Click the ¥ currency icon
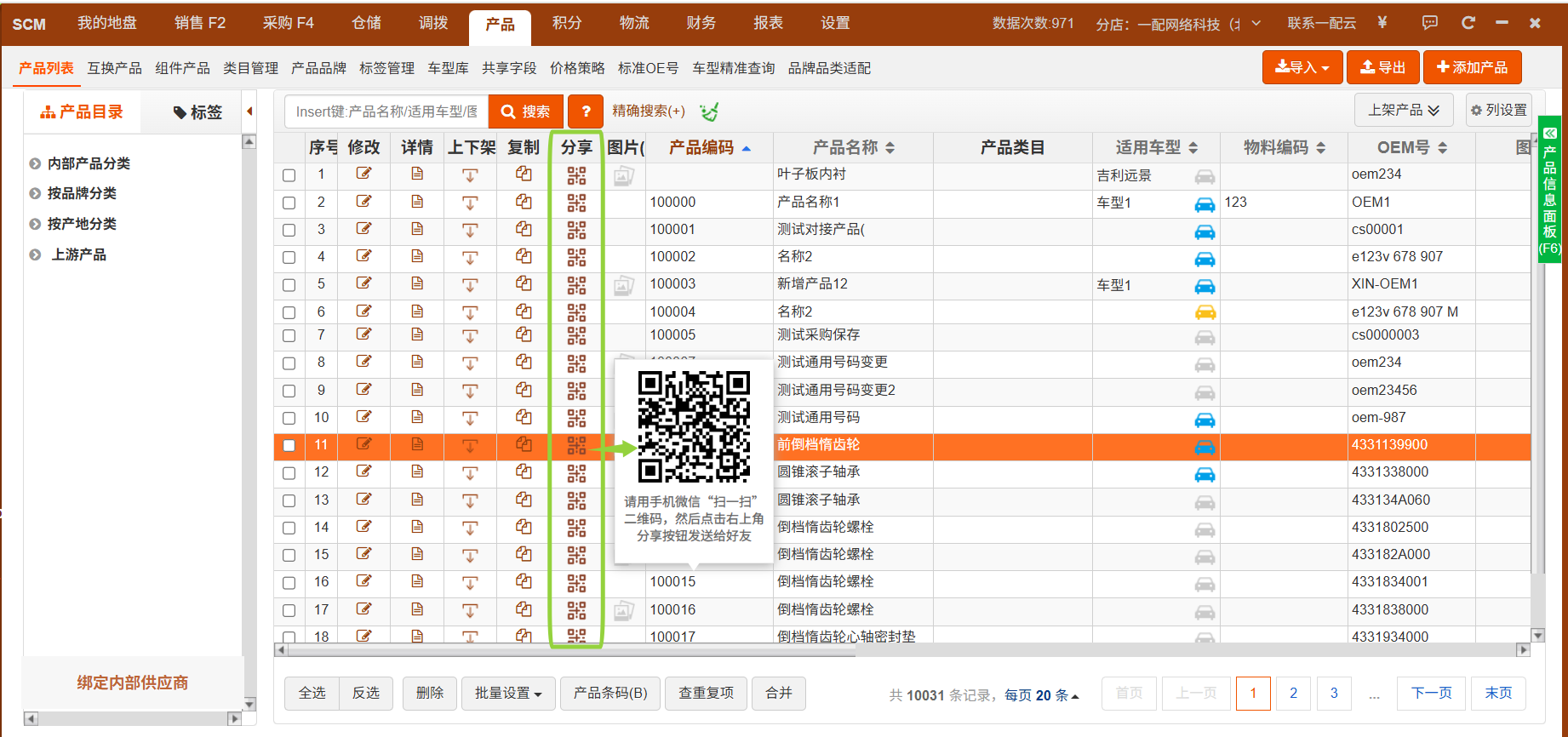The width and height of the screenshot is (1568, 737). (1382, 23)
